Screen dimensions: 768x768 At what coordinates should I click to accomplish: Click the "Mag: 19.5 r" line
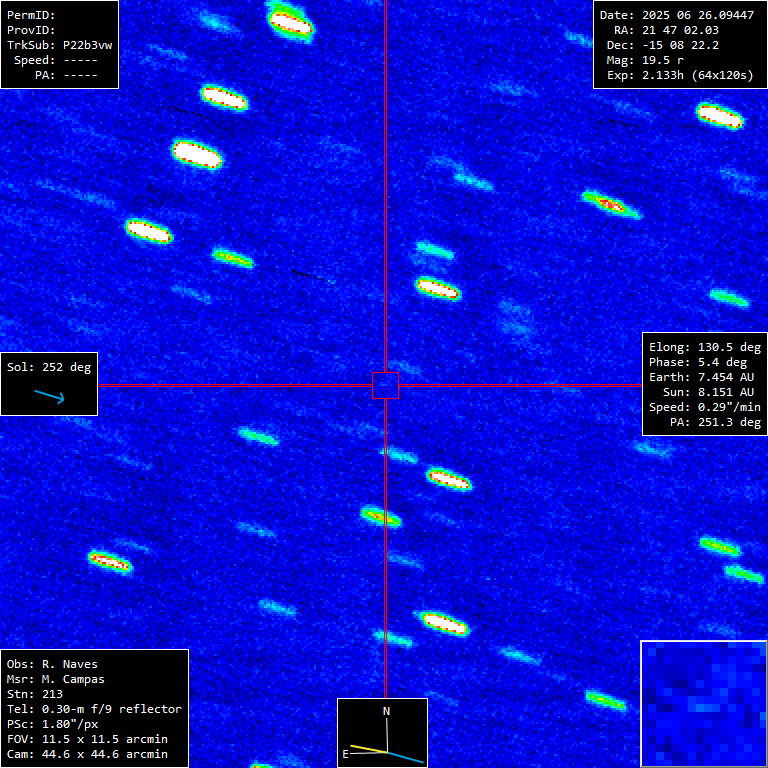click(x=645, y=60)
